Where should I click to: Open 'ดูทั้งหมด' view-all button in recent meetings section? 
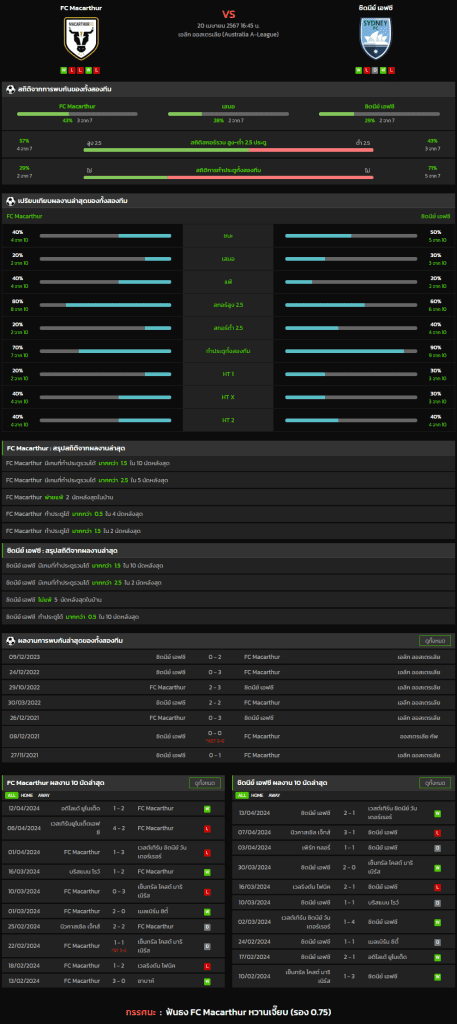point(435,641)
